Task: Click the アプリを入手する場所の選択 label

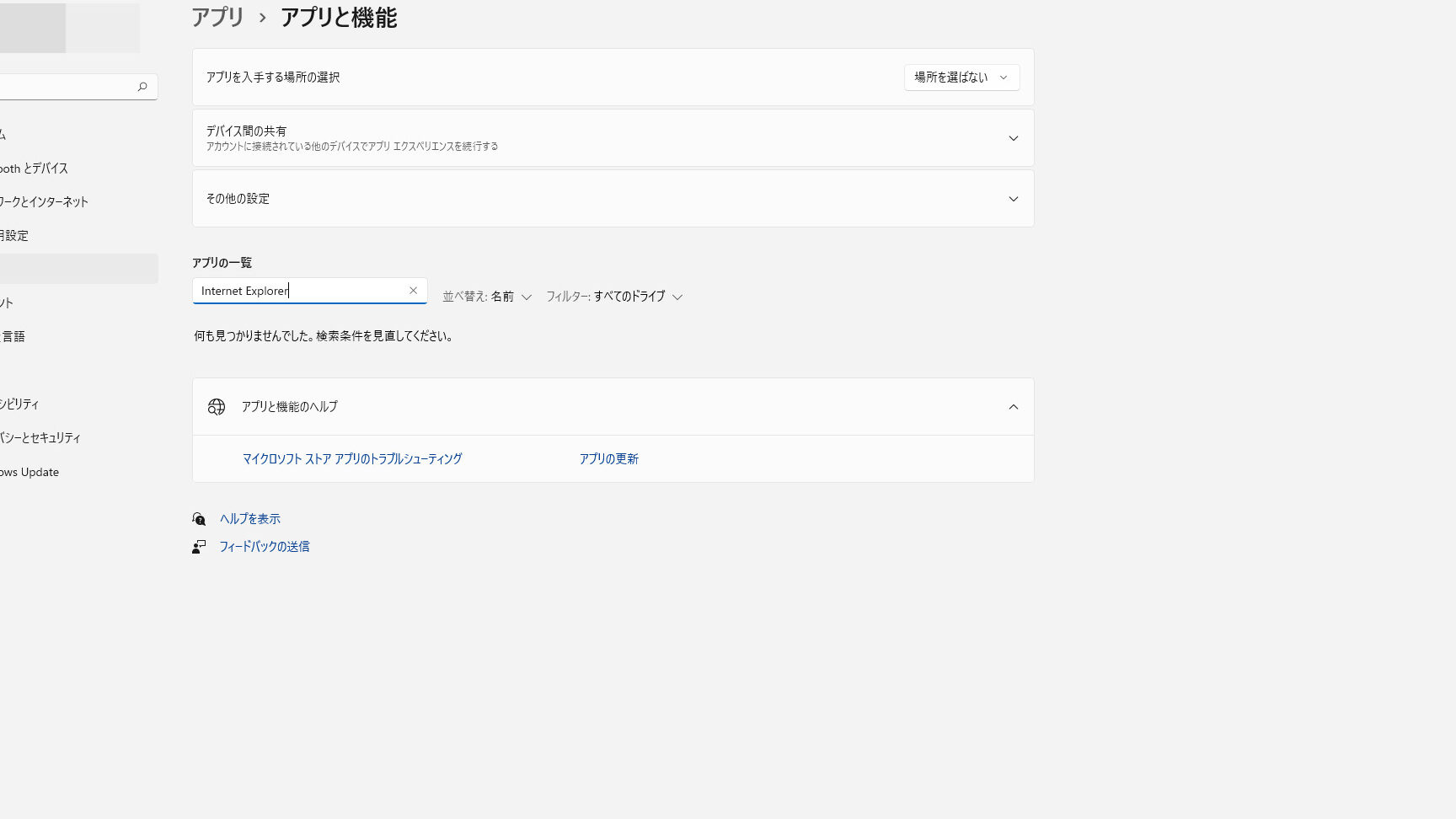Action: click(x=273, y=78)
